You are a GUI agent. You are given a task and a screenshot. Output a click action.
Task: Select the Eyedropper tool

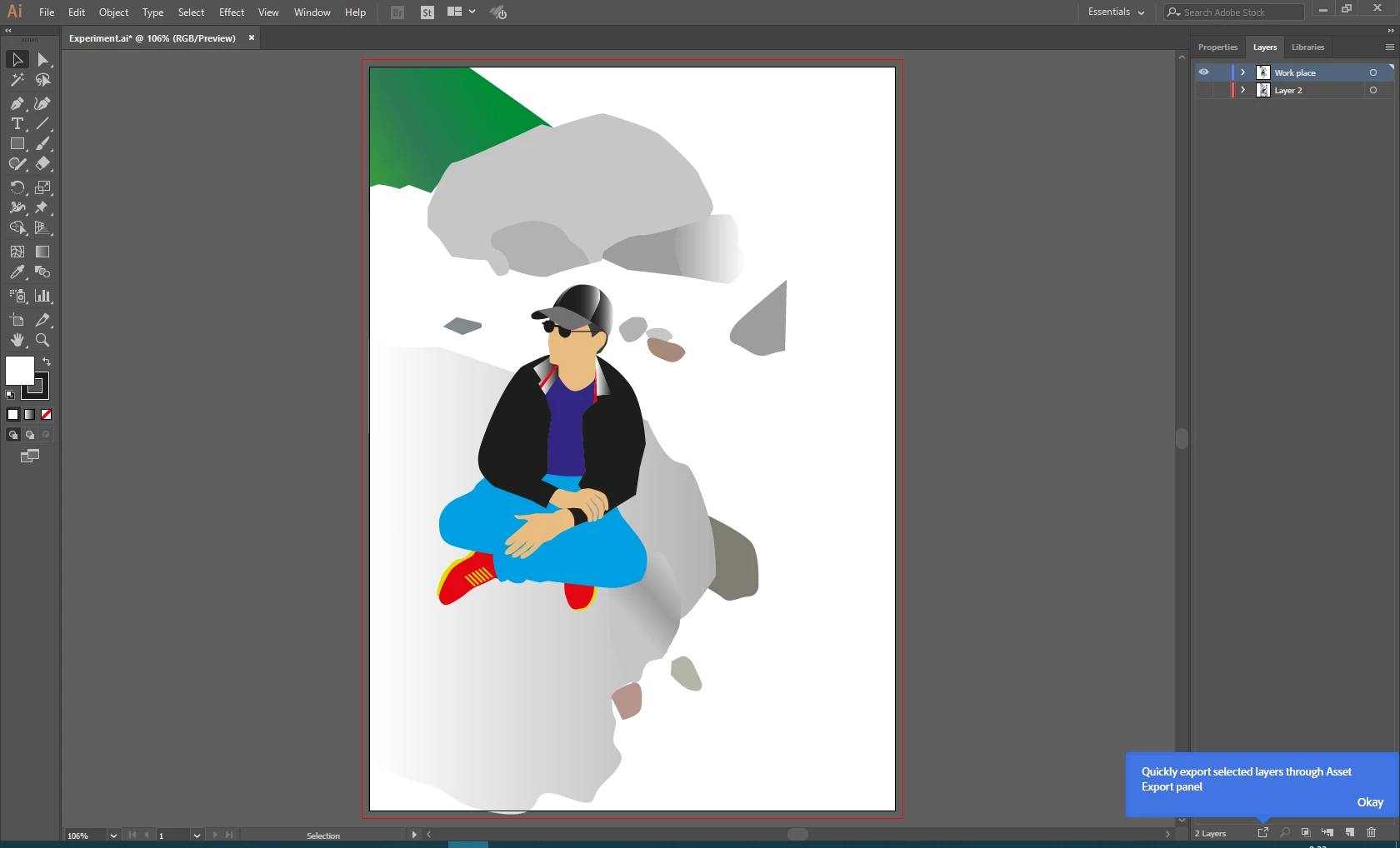click(x=17, y=272)
